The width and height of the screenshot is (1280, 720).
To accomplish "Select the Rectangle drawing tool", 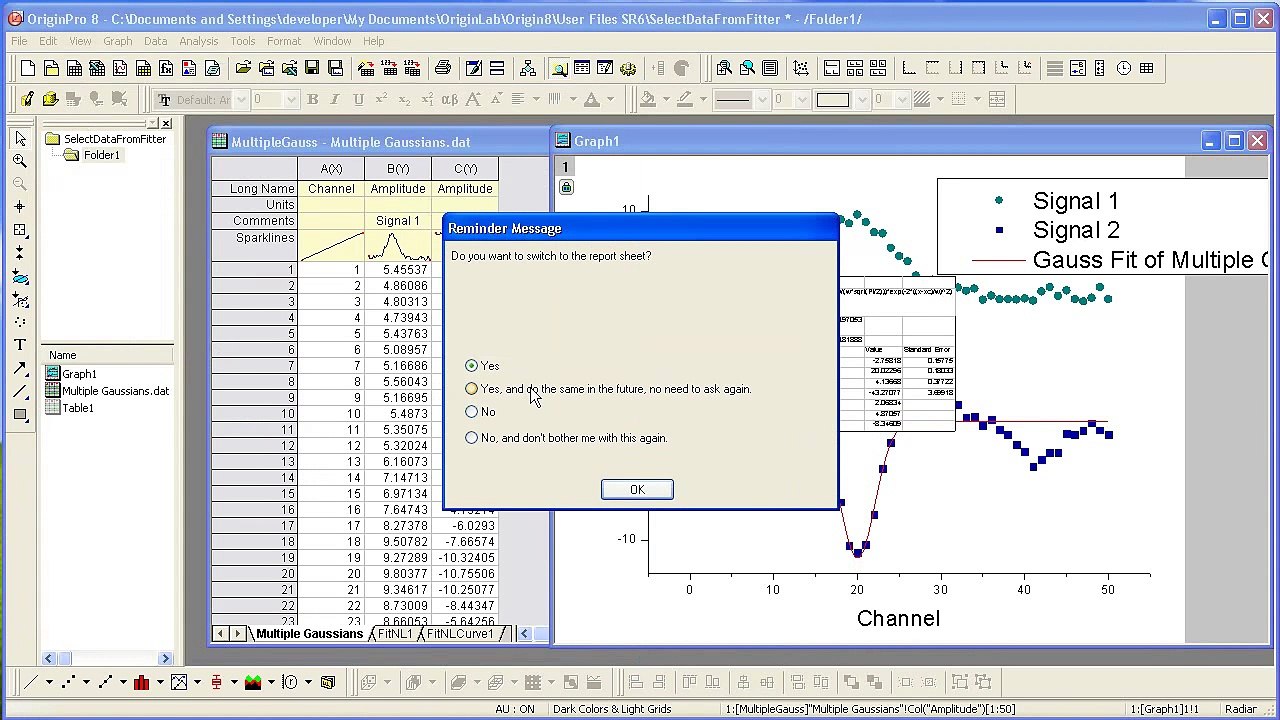I will (20, 414).
